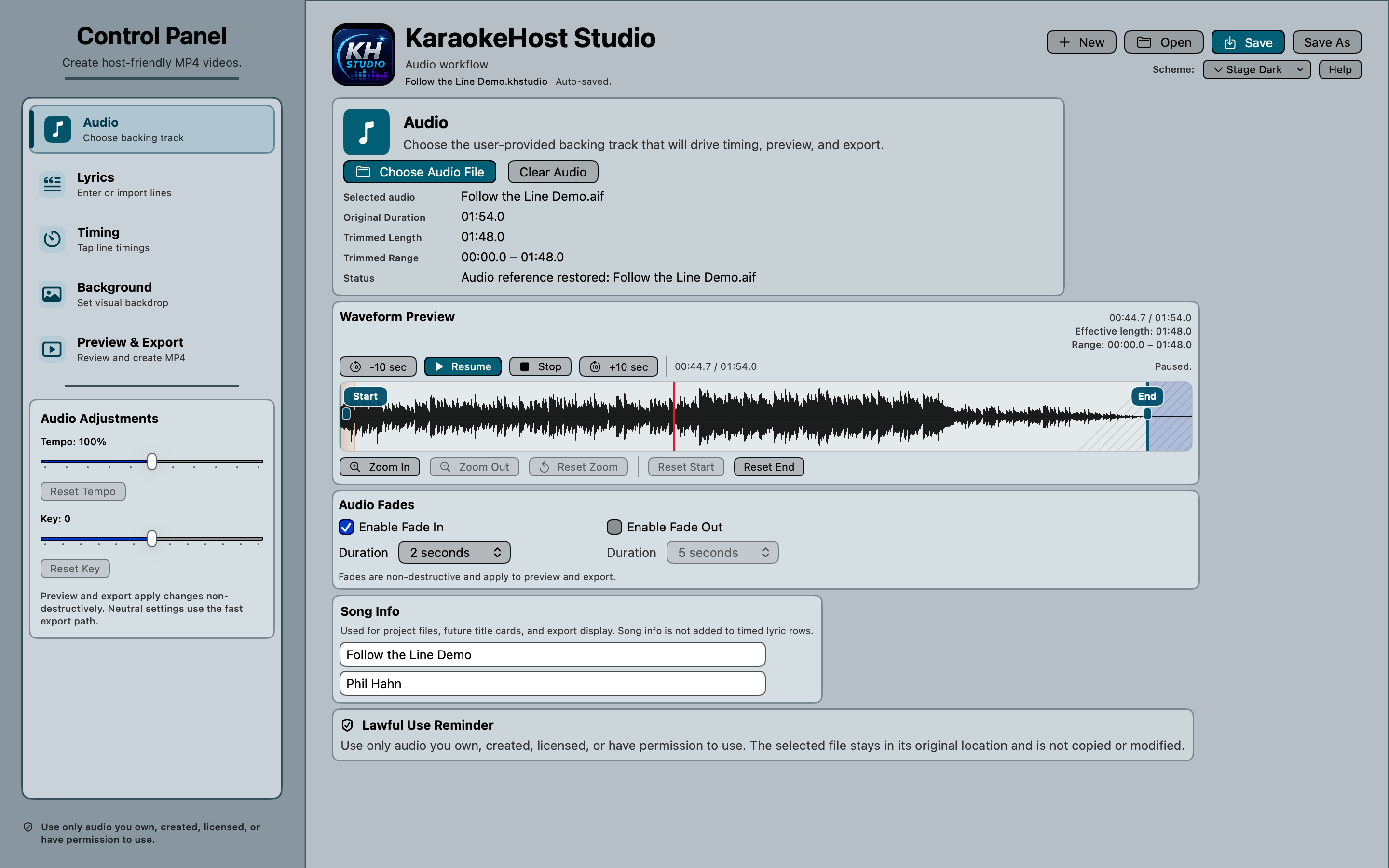
Task: Click the KH Studio app logo
Action: [363, 54]
